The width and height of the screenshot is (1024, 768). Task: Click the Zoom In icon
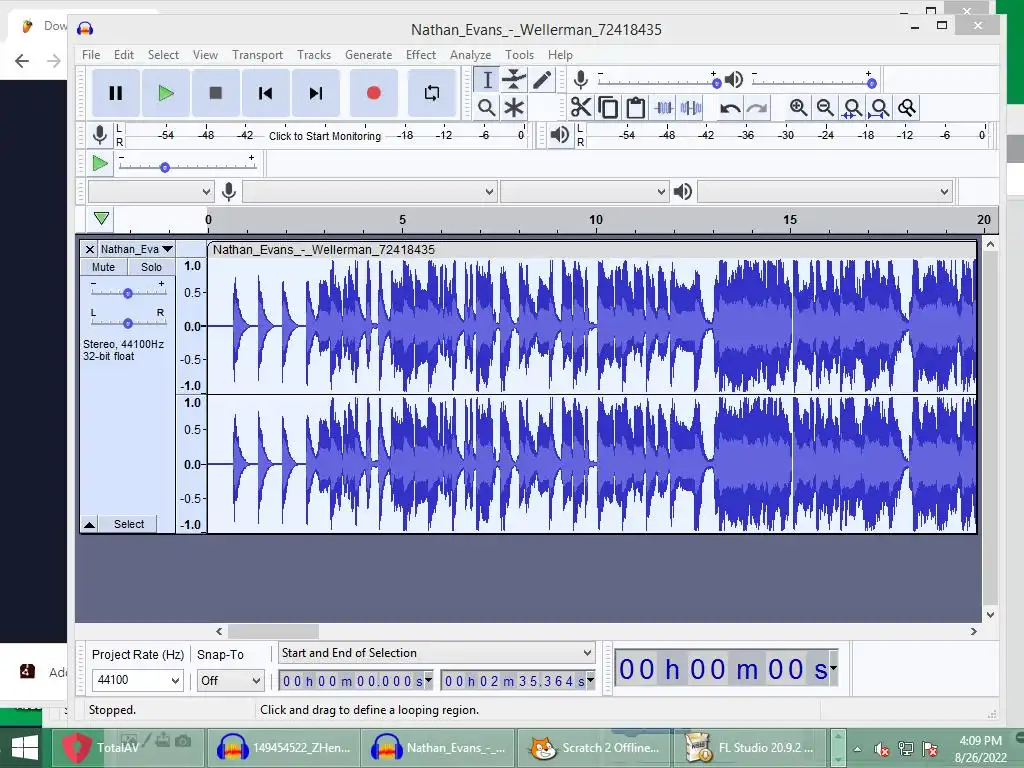798,108
